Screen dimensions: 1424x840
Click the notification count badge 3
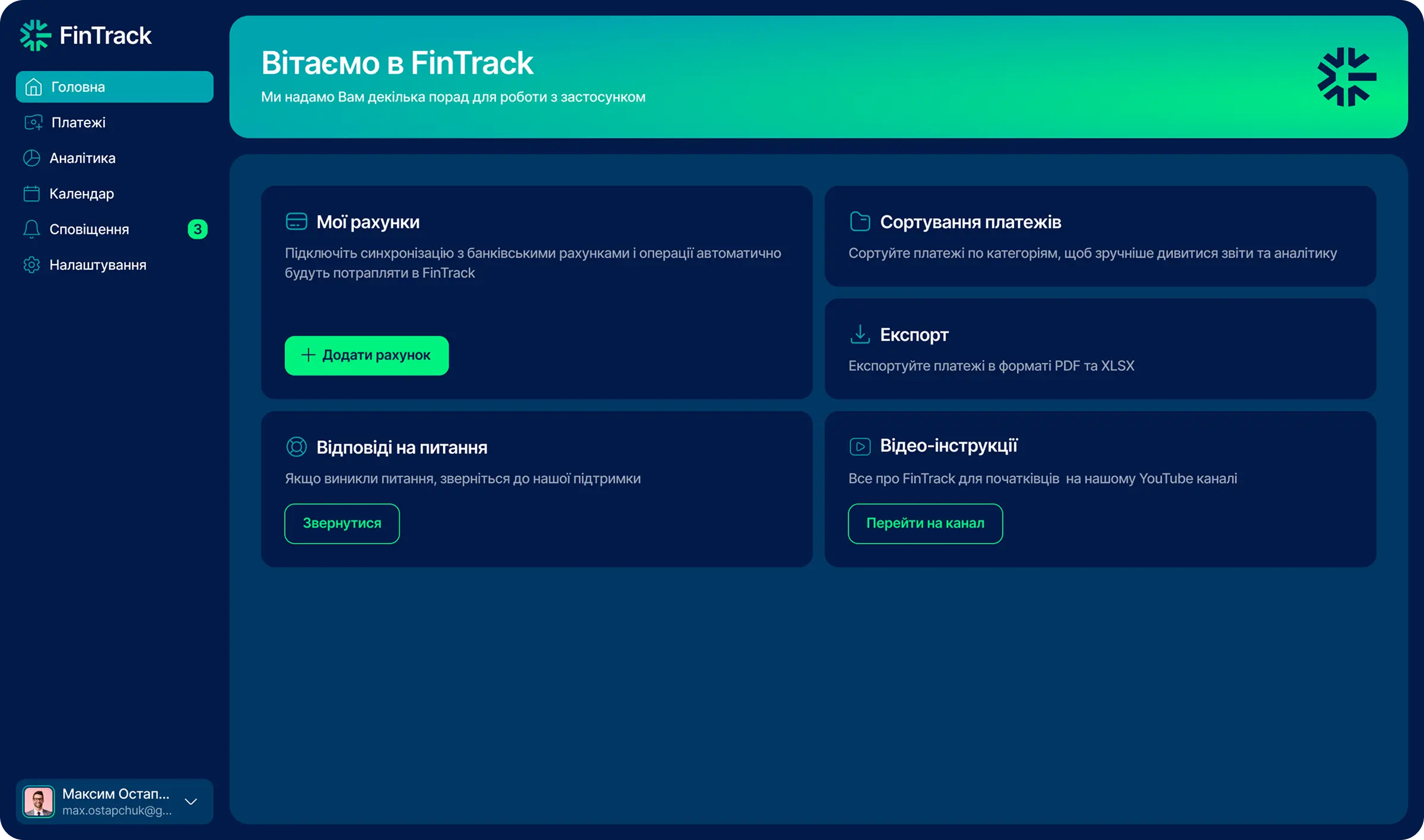point(198,229)
